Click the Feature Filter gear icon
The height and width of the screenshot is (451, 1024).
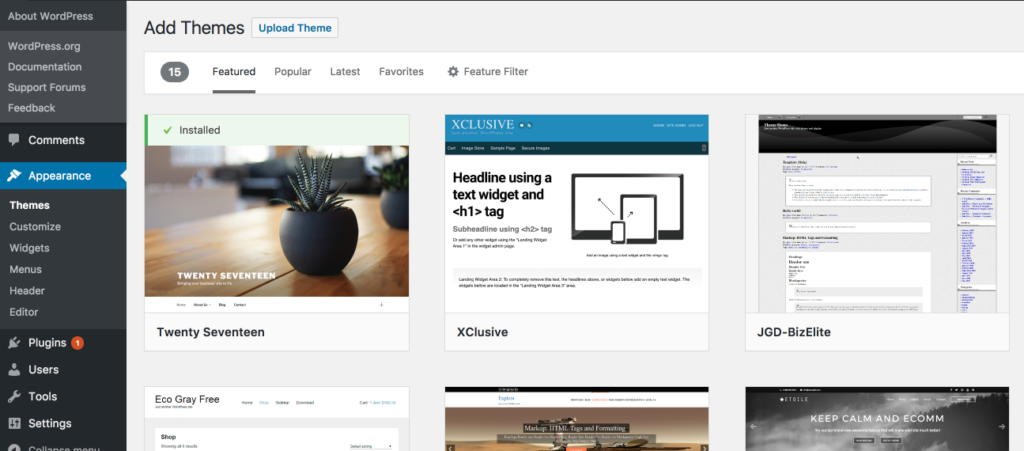click(453, 72)
